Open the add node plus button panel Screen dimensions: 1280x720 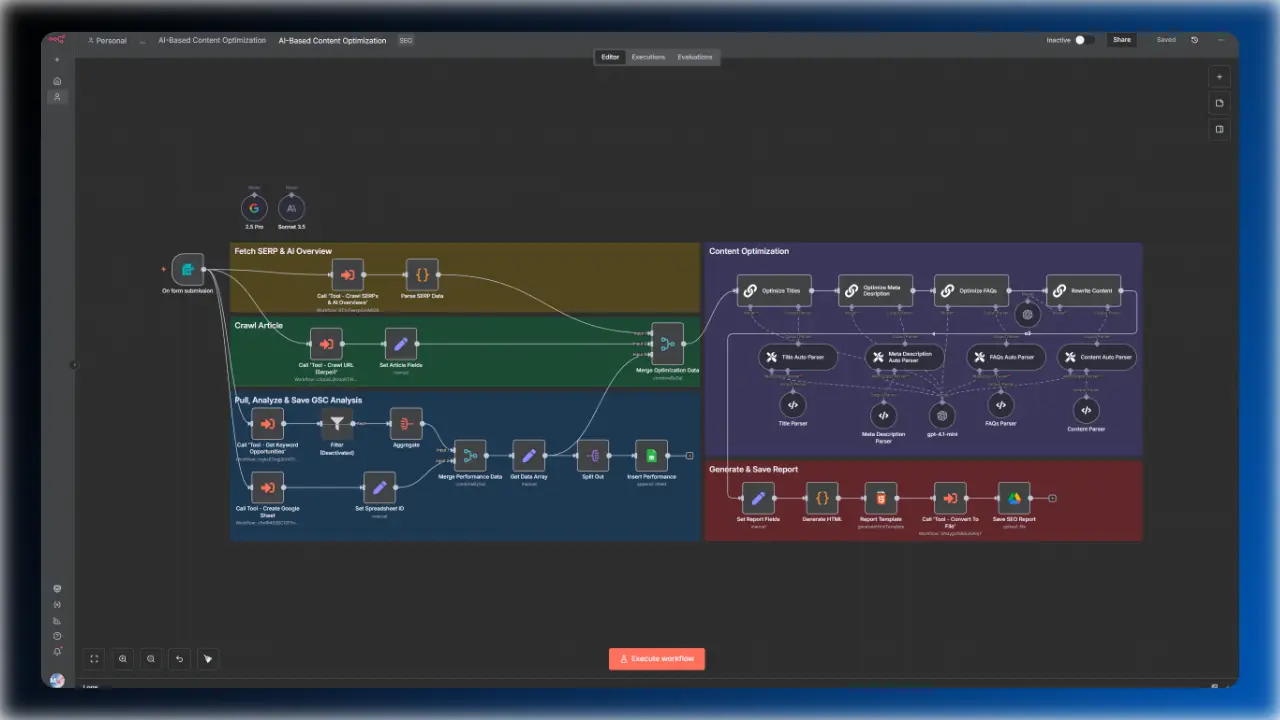pyautogui.click(x=1219, y=77)
